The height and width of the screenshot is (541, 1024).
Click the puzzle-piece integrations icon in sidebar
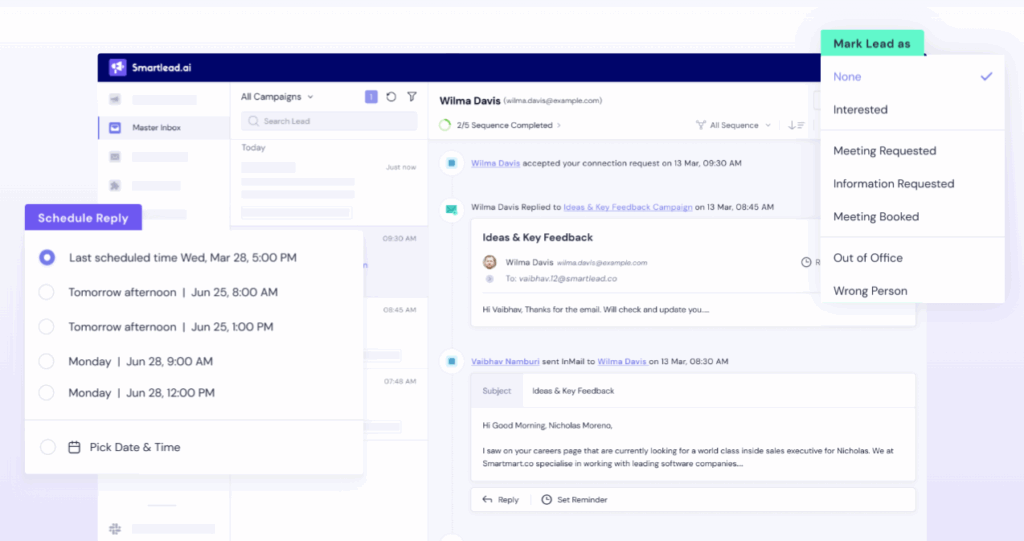115,186
